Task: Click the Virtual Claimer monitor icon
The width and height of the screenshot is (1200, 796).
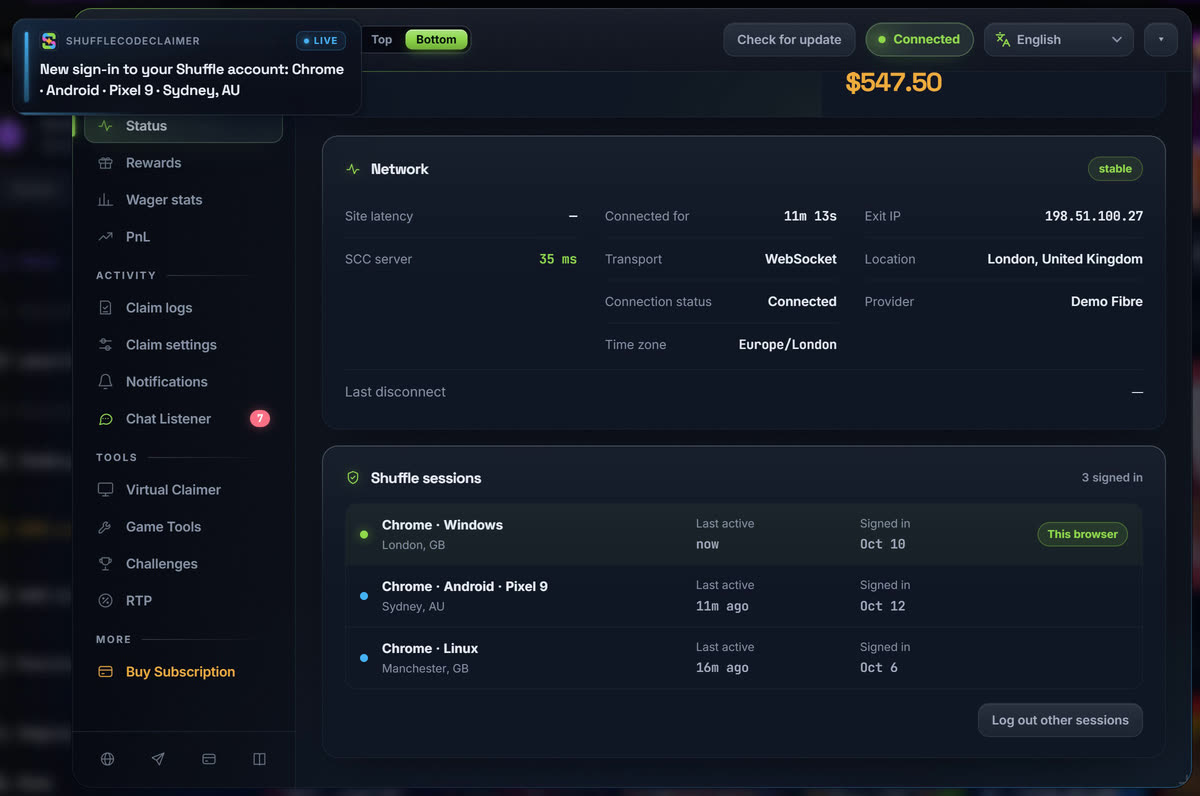Action: point(105,490)
